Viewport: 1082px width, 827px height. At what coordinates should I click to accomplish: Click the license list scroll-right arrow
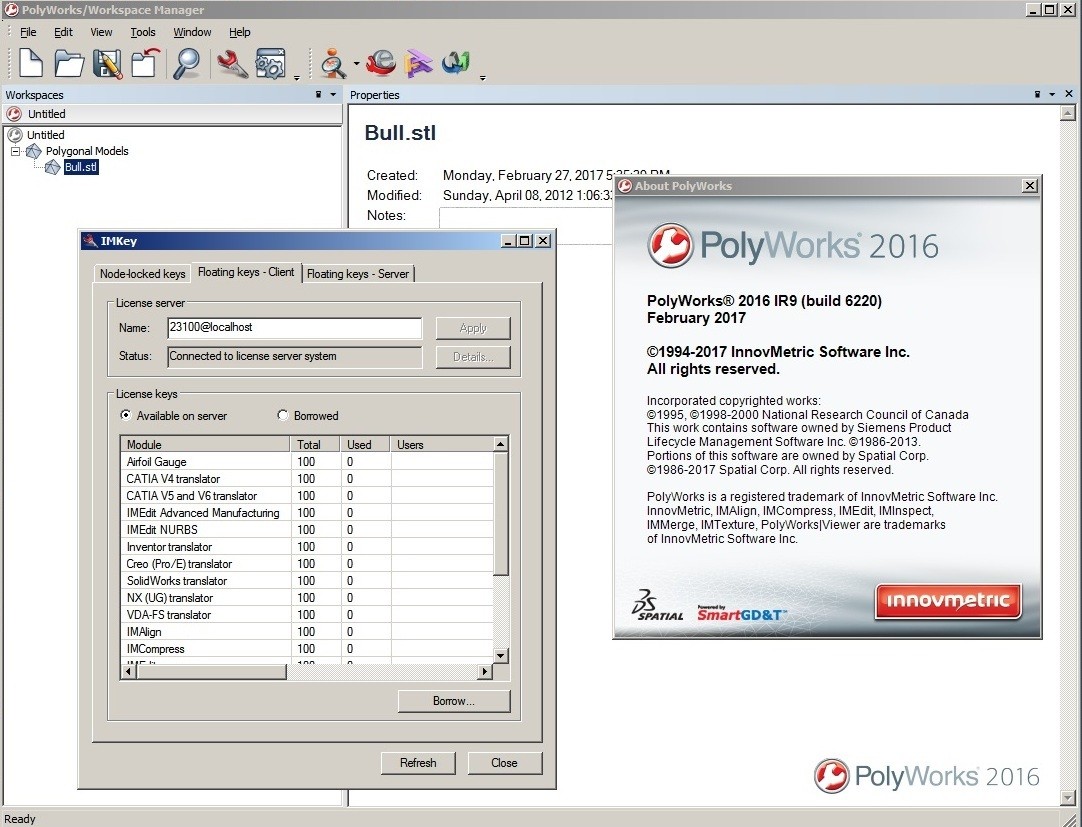485,671
